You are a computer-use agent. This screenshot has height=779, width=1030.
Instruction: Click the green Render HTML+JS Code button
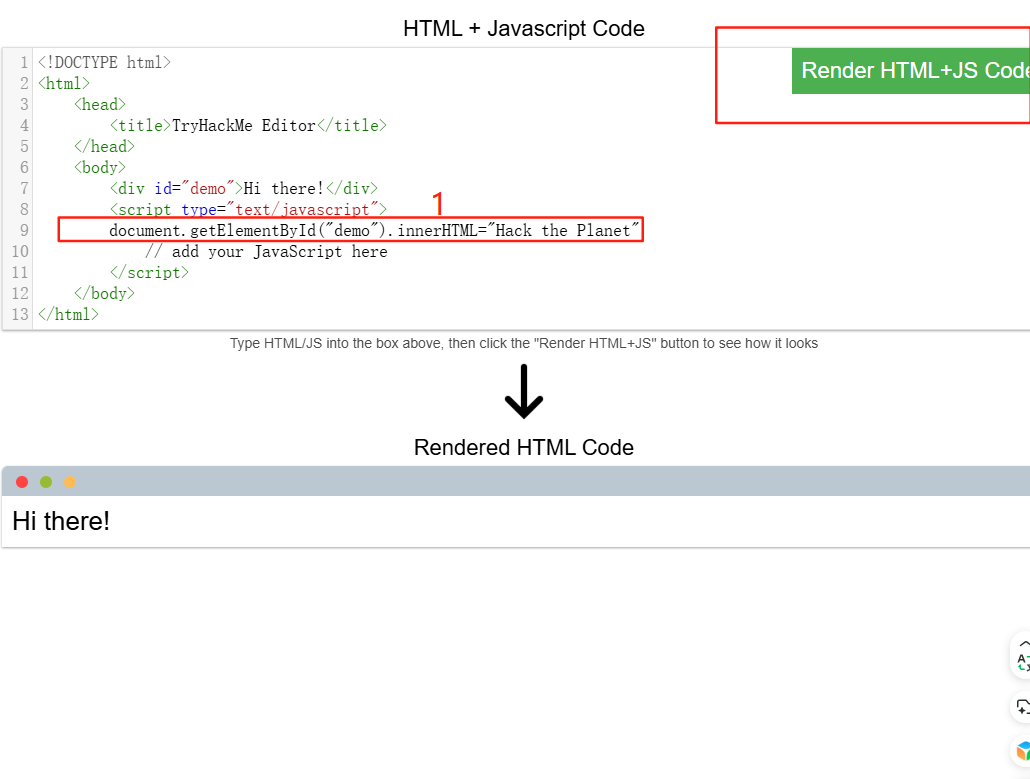point(910,71)
